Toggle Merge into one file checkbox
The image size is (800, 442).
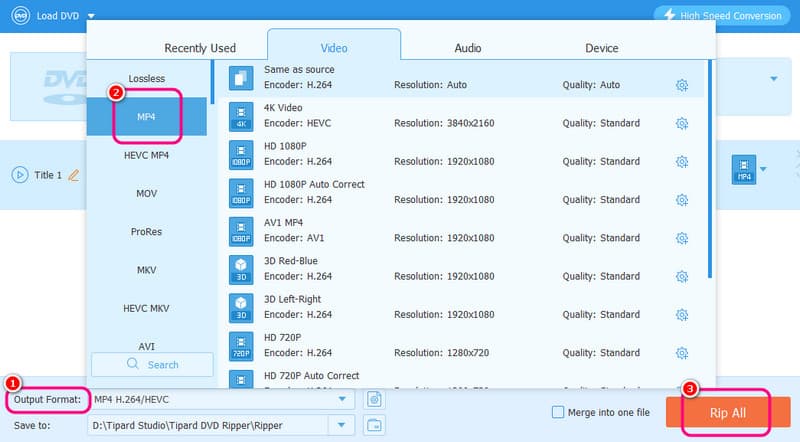[x=558, y=412]
